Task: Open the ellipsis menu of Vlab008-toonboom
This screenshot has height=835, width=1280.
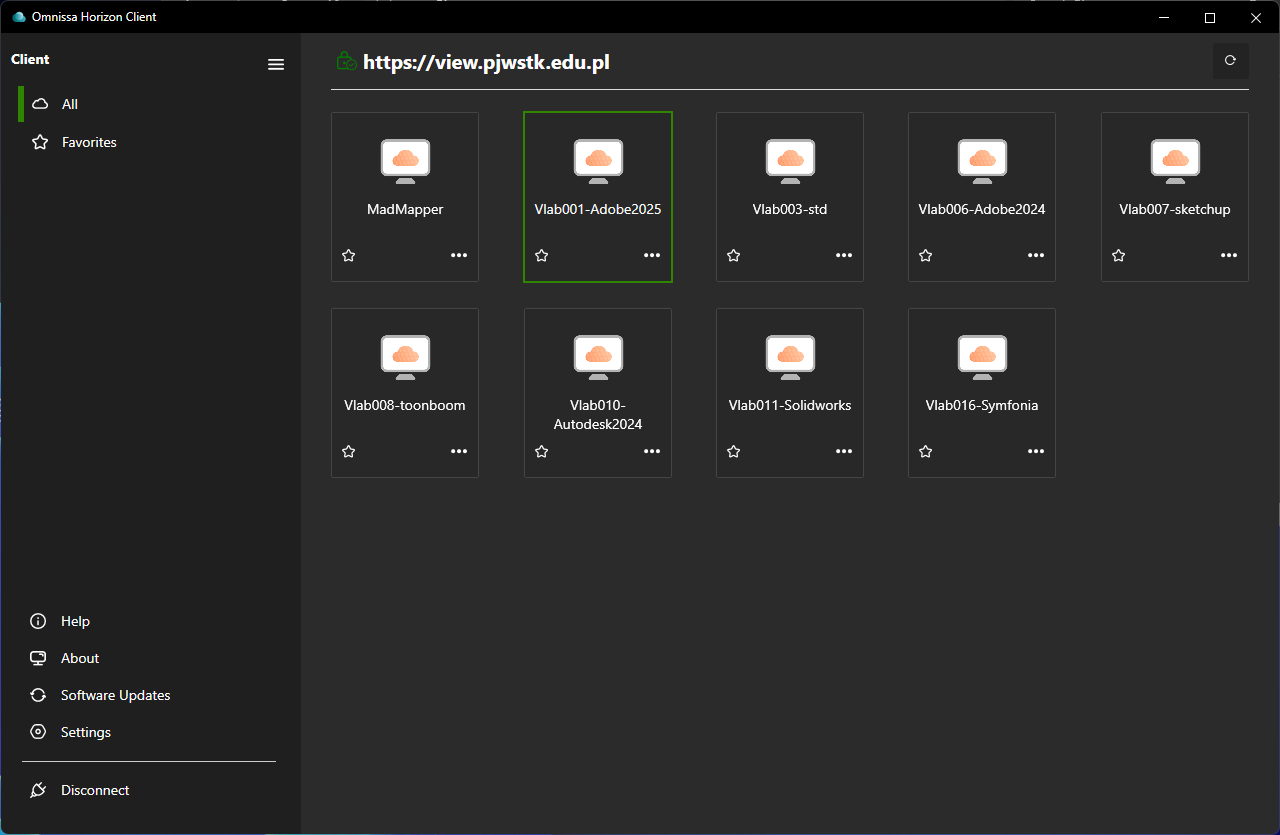Action: tap(459, 451)
